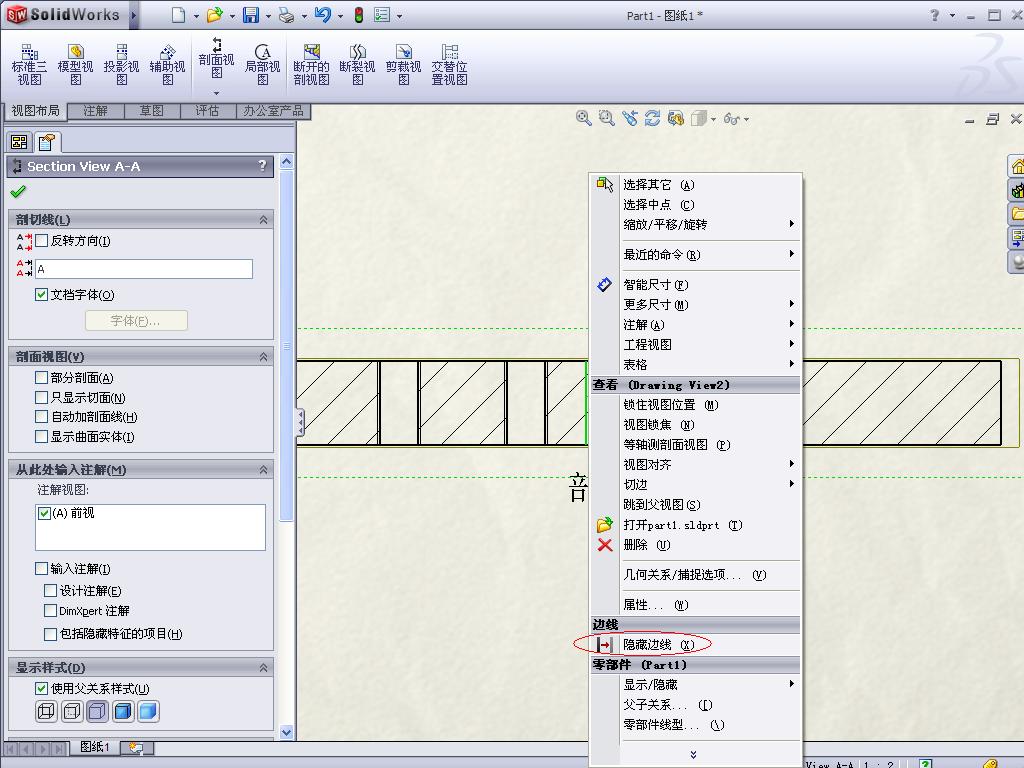Screen dimensions: 1024x768
Task: Toggle the (A) 前视 annotation view checkbox
Action: click(44, 513)
